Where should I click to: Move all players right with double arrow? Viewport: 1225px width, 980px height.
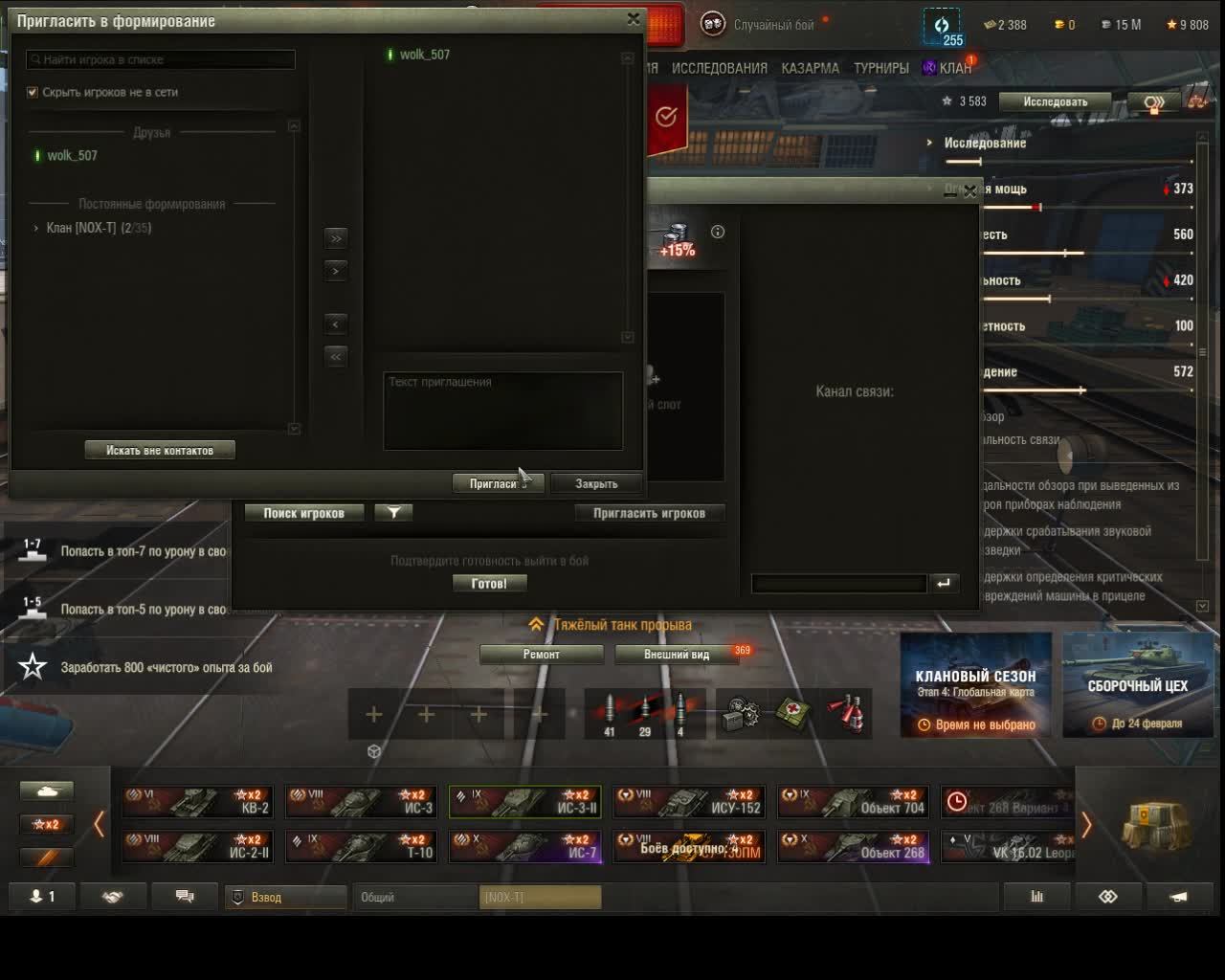(x=335, y=238)
